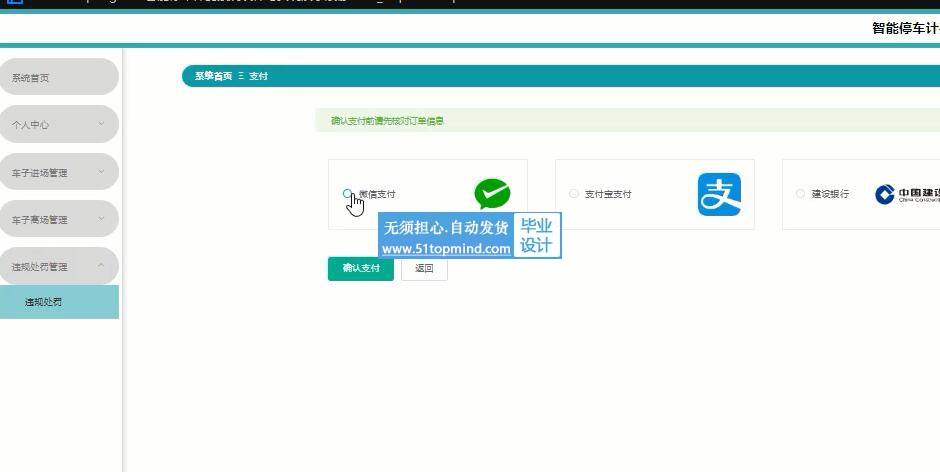Screen dimensions: 940x472
Task: Select the 微信支付 radio button
Action: click(347, 193)
